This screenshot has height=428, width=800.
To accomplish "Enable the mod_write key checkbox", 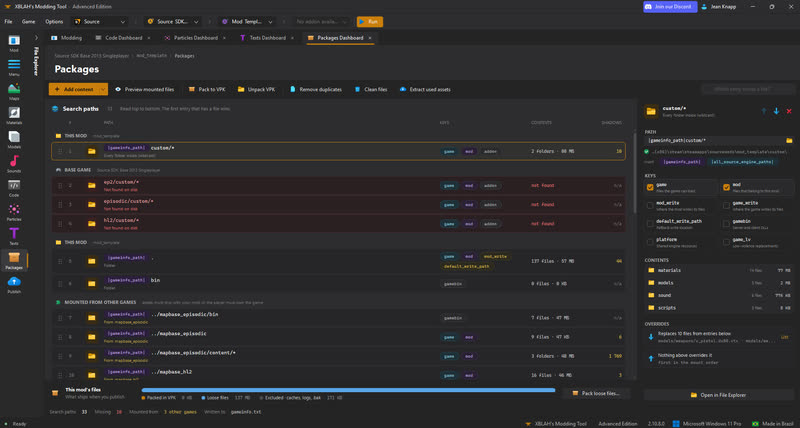I will tap(650, 206).
